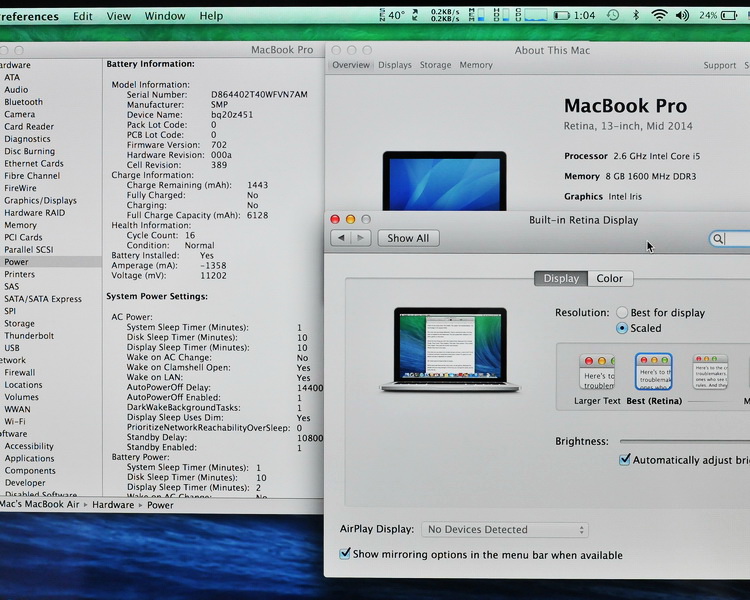Screen dimensions: 750x600
Task: Go back with the left arrow in Display preferences
Action: pyautogui.click(x=341, y=238)
